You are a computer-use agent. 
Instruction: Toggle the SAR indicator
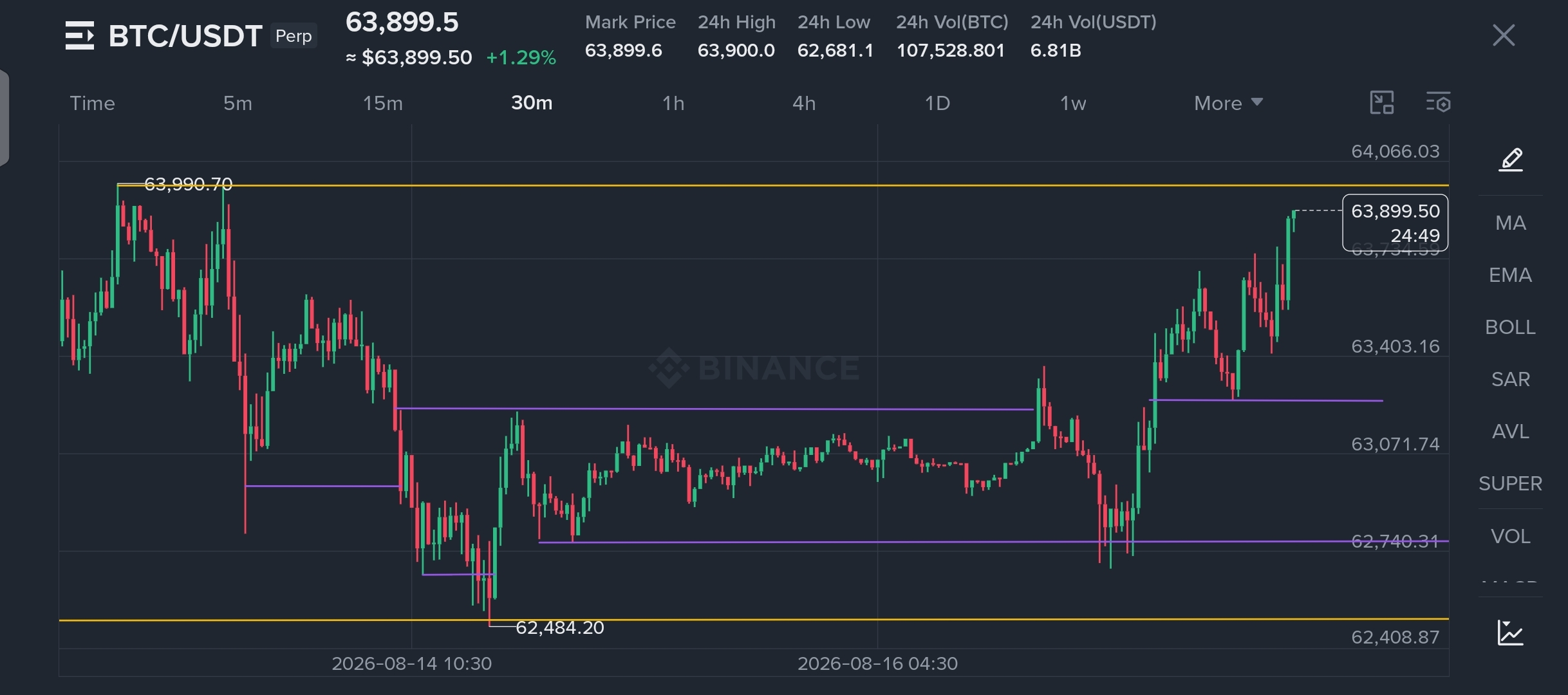click(x=1511, y=380)
